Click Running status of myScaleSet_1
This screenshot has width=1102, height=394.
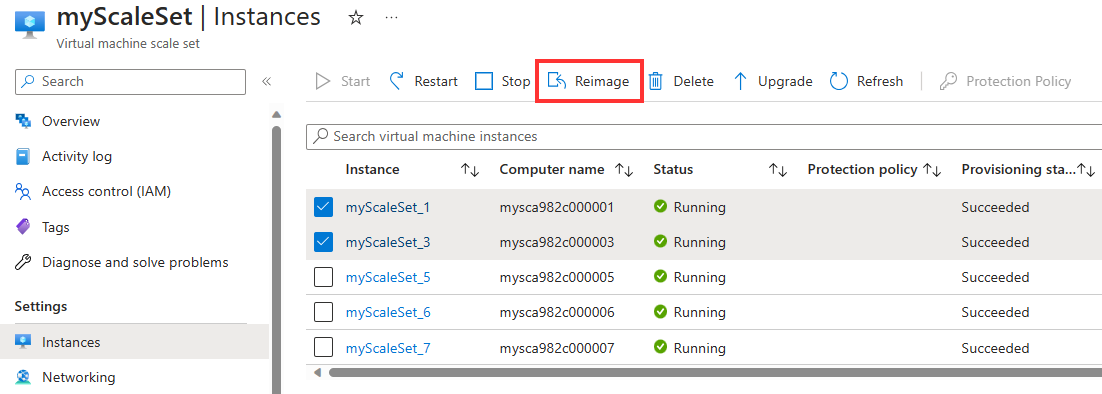689,207
